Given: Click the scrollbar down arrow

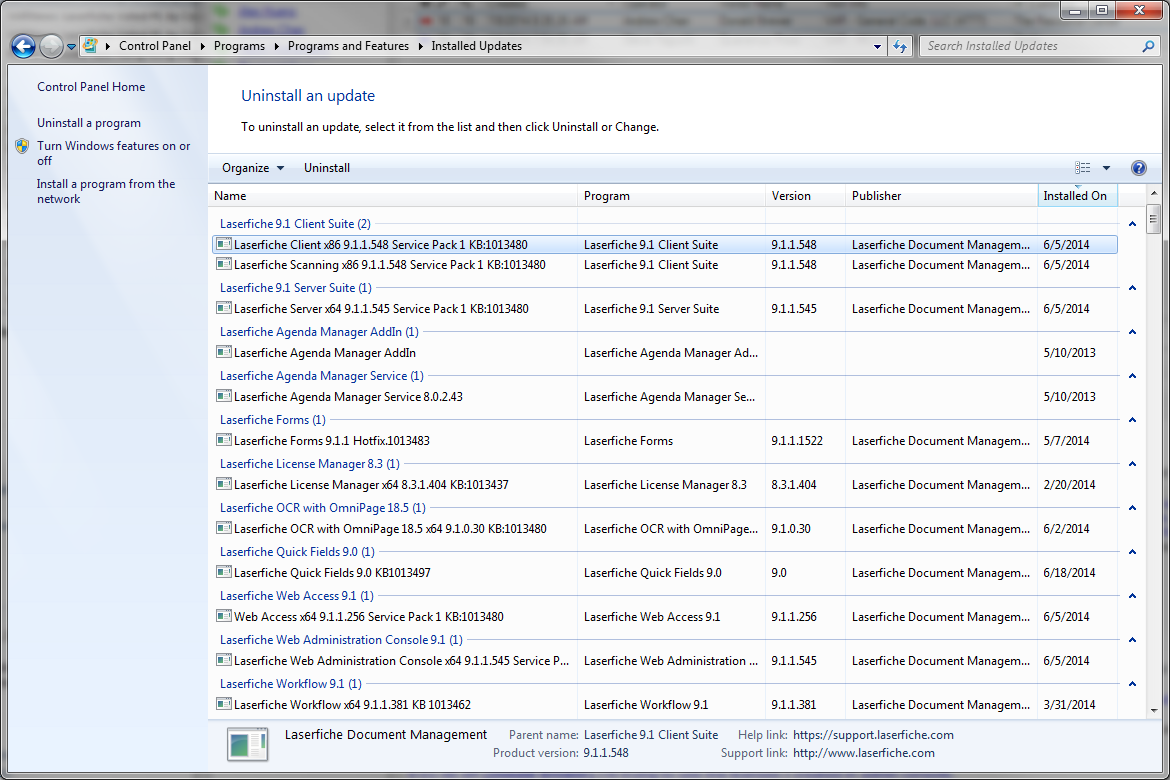Looking at the screenshot, I should [1154, 711].
